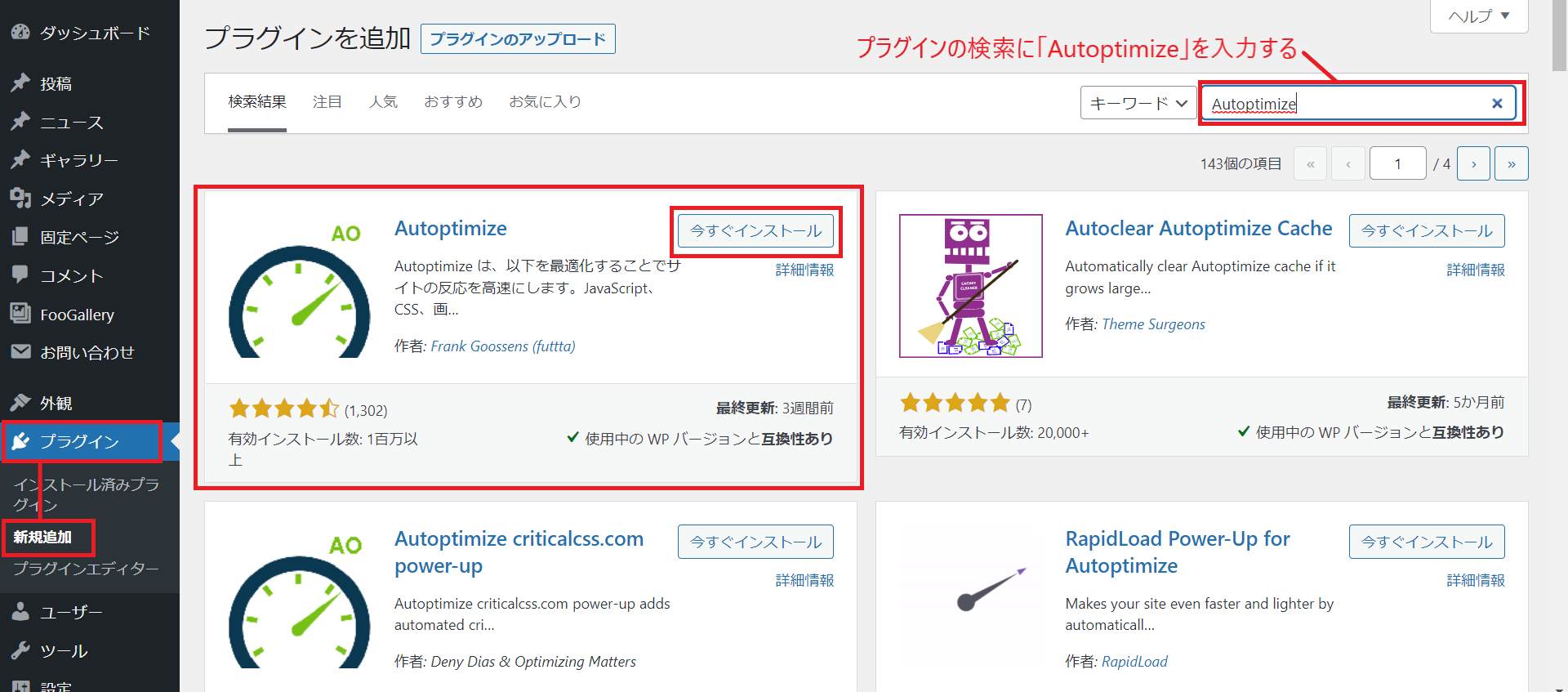Click the current page number field
This screenshot has height=692, width=1568.
(x=1398, y=163)
